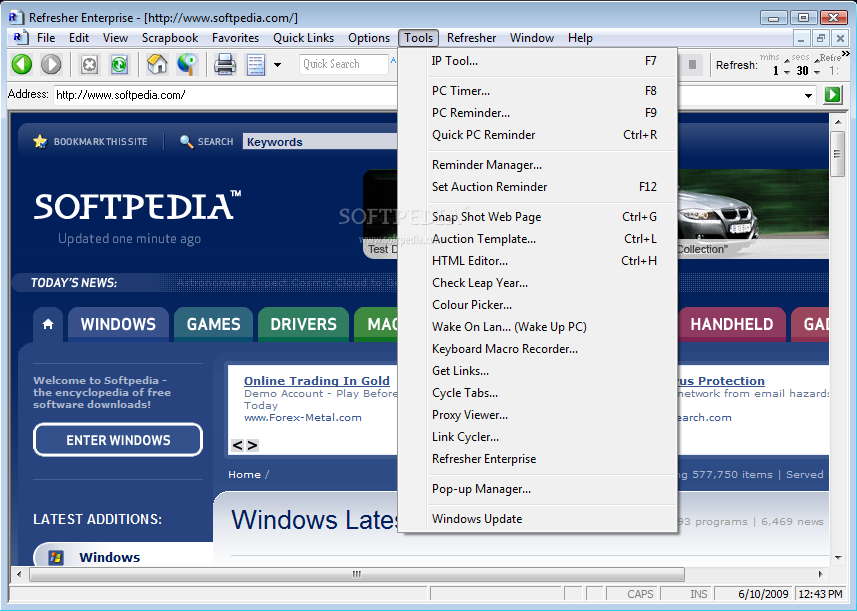Click the page list toolbar icon

pos(256,65)
